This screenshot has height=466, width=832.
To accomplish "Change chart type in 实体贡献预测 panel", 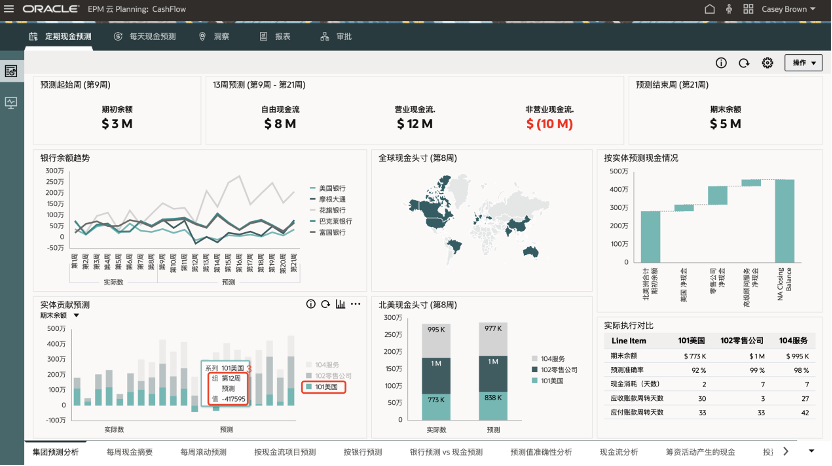I will pyautogui.click(x=340, y=304).
